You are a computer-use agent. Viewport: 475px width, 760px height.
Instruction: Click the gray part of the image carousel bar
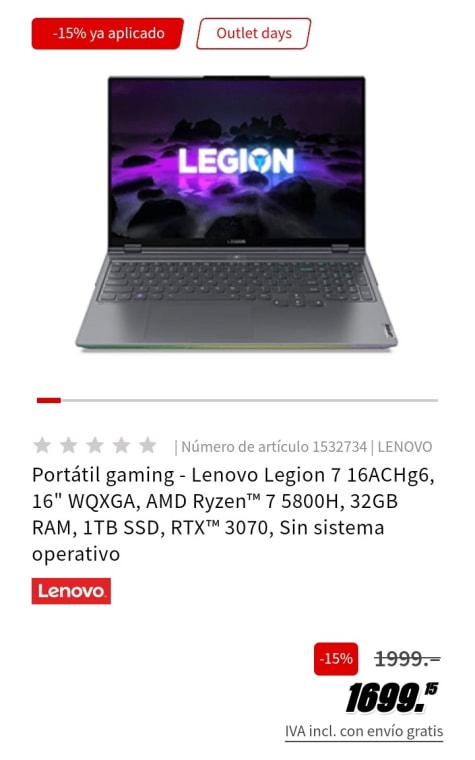[249, 400]
